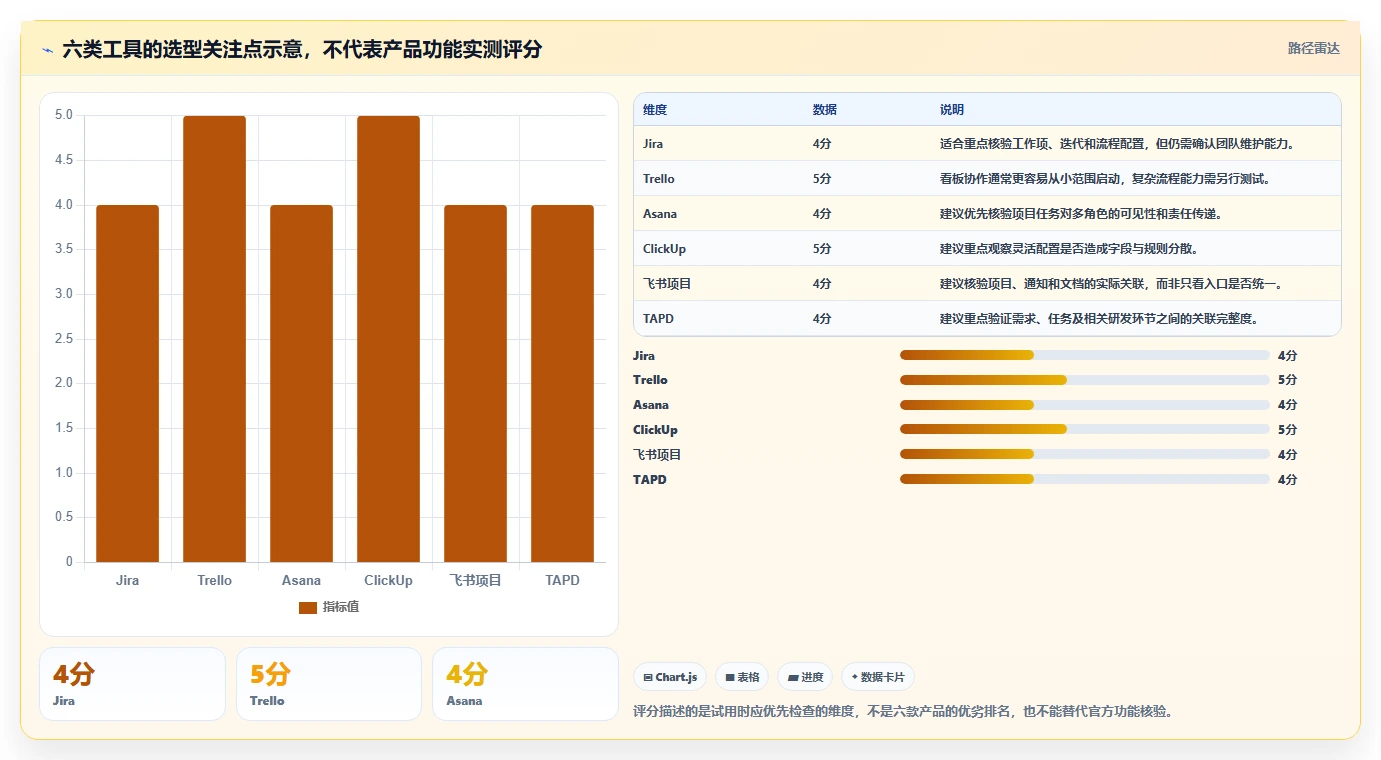Click the Asana bar in chart
The image size is (1381, 760).
301,384
